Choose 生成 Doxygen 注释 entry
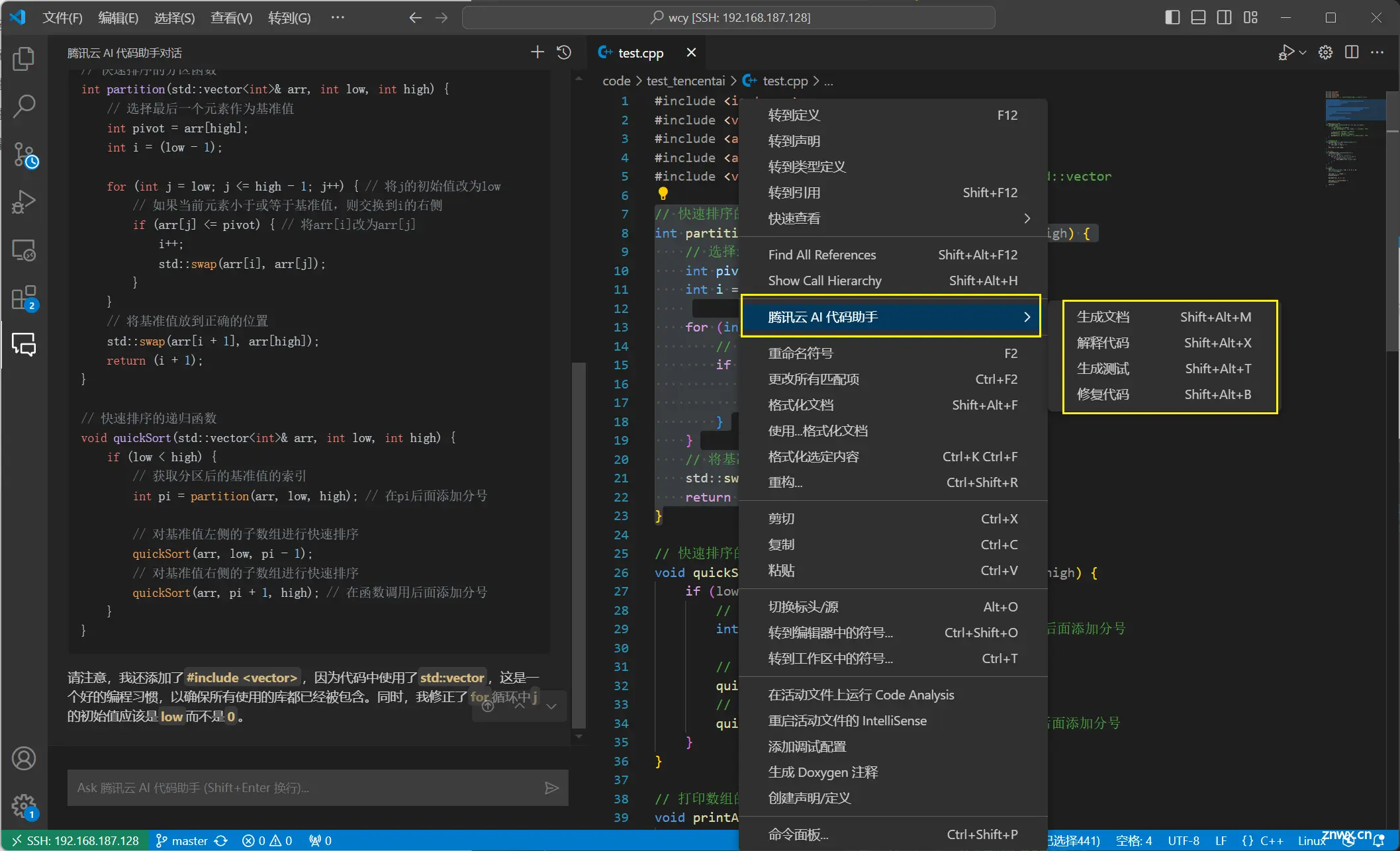 [x=893, y=772]
